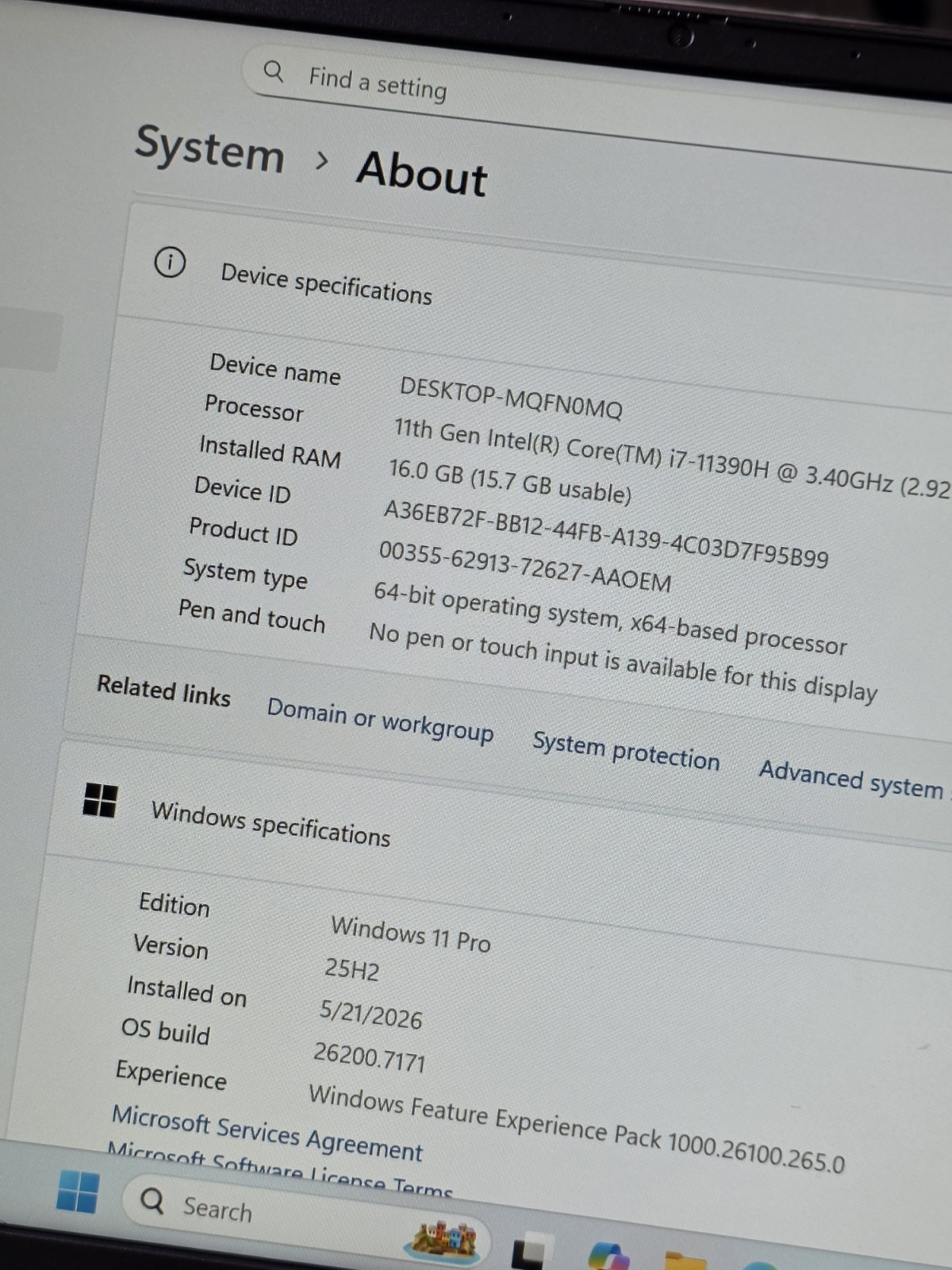Click the System type label
Viewport: 952px width, 1270px height.
click(x=245, y=573)
